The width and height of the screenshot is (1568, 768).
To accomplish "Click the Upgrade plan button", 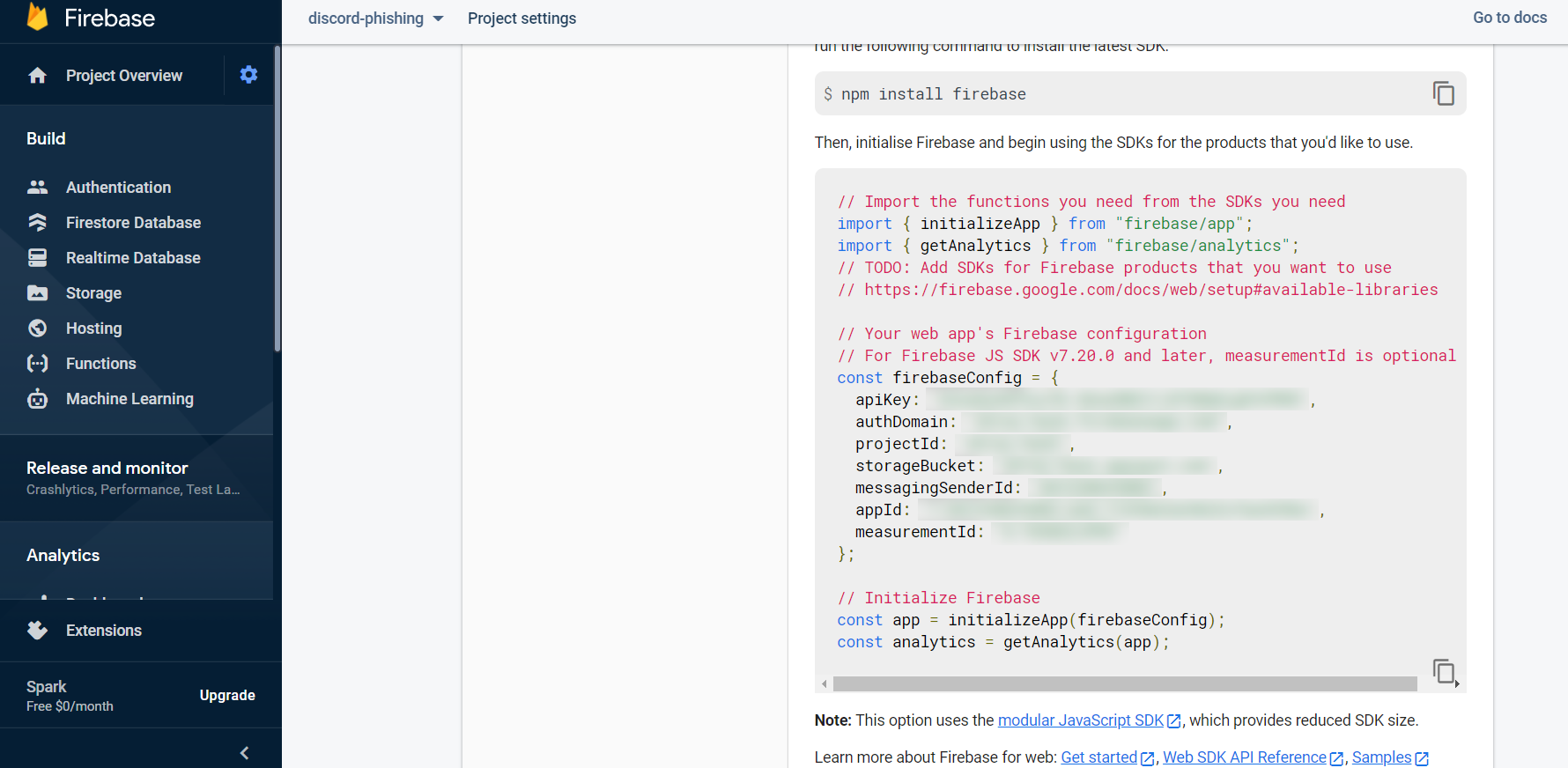I will (x=227, y=695).
